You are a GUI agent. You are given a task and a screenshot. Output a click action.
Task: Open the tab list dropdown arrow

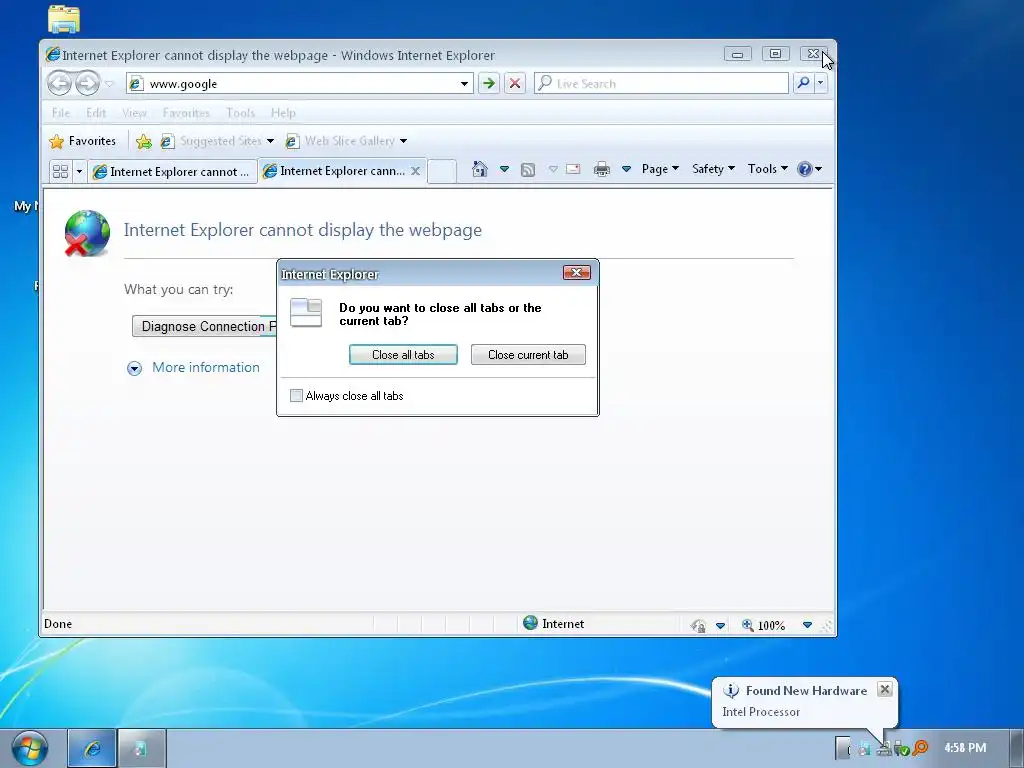pos(79,171)
